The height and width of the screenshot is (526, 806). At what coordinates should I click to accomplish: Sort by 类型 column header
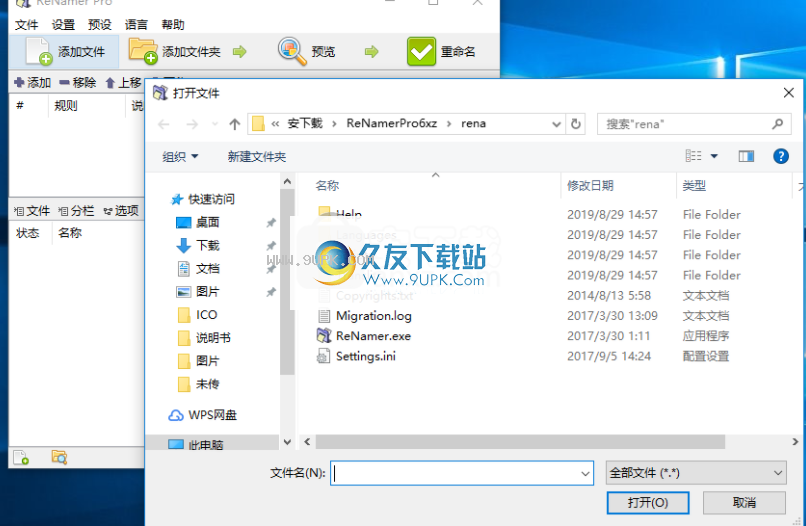[694, 186]
